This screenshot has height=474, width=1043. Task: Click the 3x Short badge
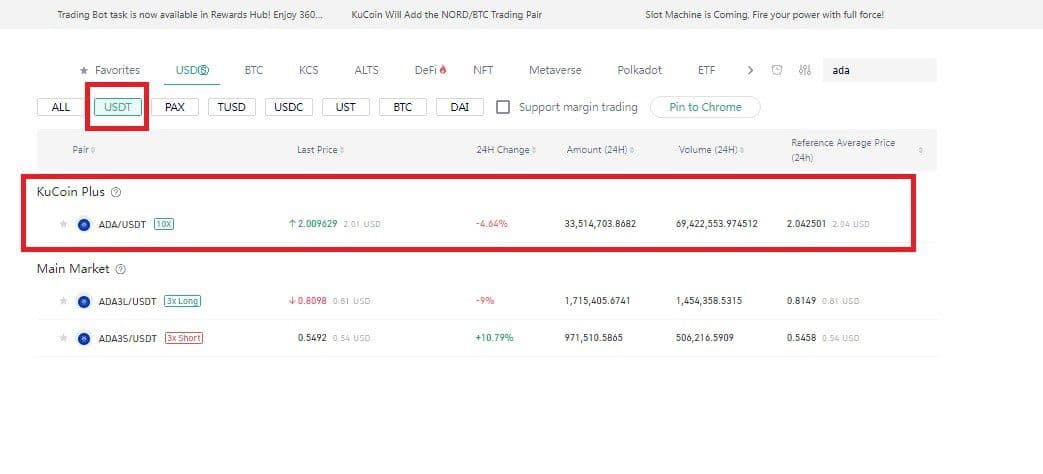(x=184, y=338)
